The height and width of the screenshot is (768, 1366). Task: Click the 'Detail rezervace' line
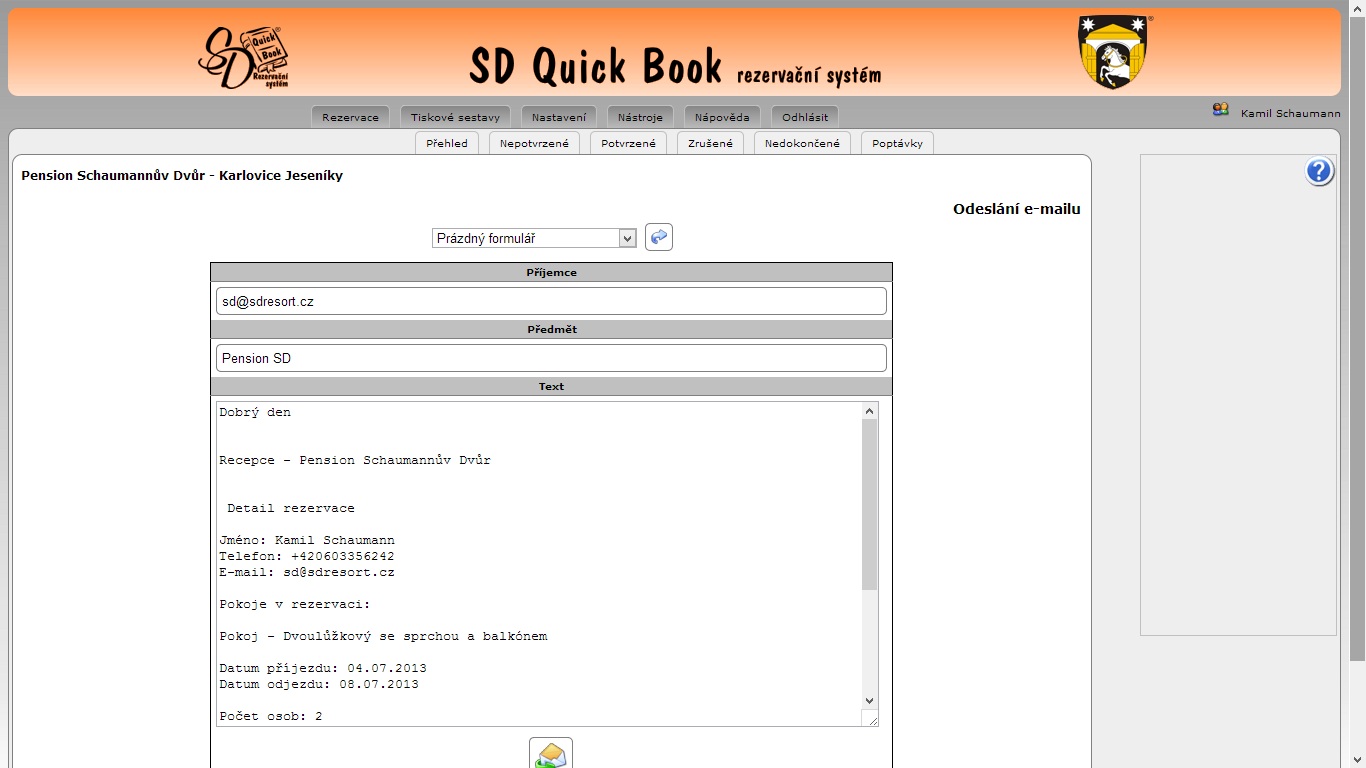(291, 508)
